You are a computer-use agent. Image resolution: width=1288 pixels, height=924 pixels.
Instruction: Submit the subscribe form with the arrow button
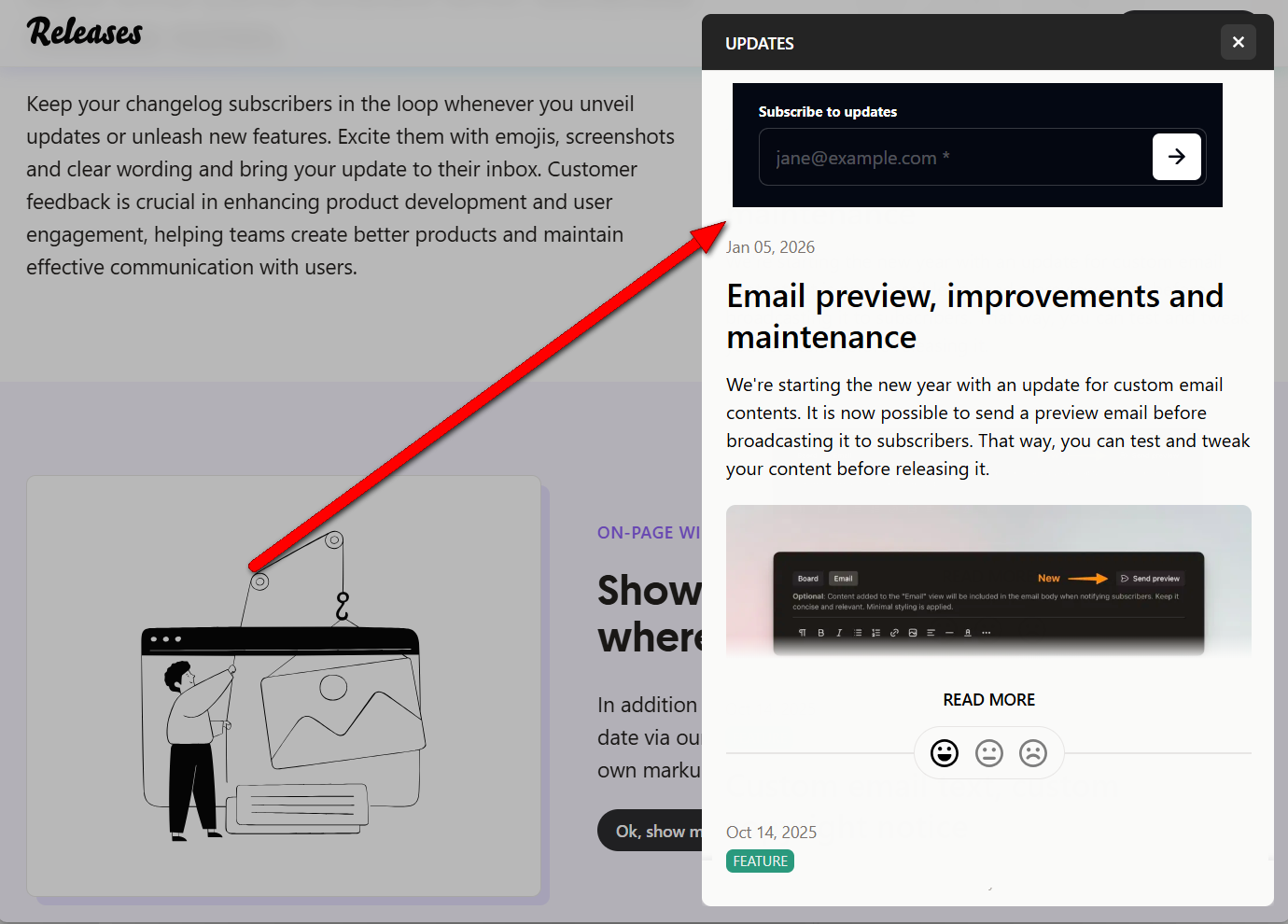click(x=1176, y=157)
